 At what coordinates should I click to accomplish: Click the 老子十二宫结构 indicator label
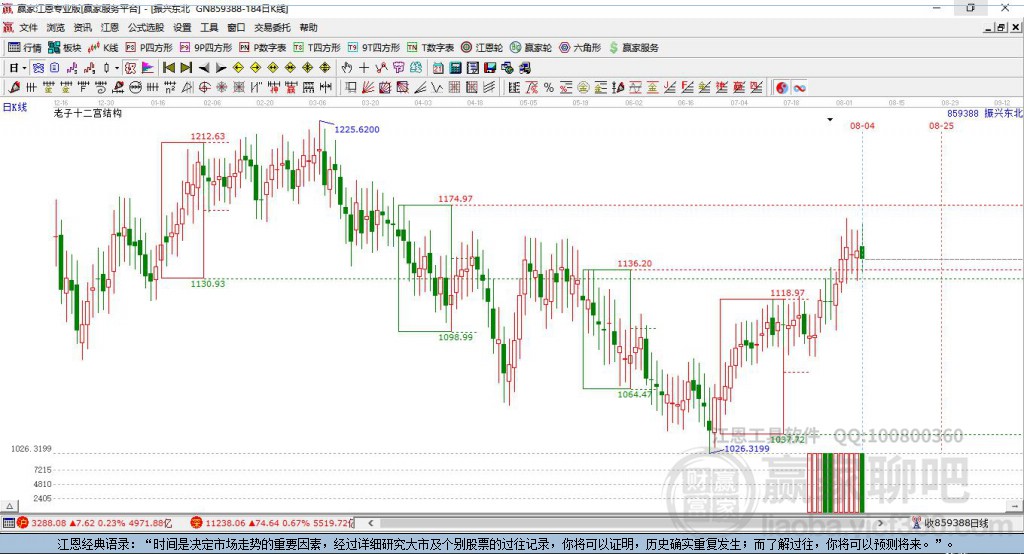click(88, 113)
